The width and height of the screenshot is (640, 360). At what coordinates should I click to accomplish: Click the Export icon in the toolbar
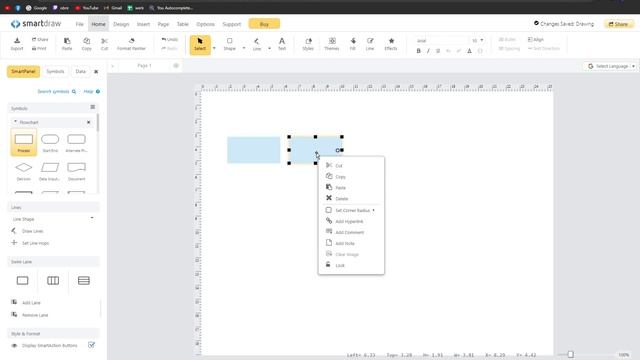pyautogui.click(x=17, y=44)
